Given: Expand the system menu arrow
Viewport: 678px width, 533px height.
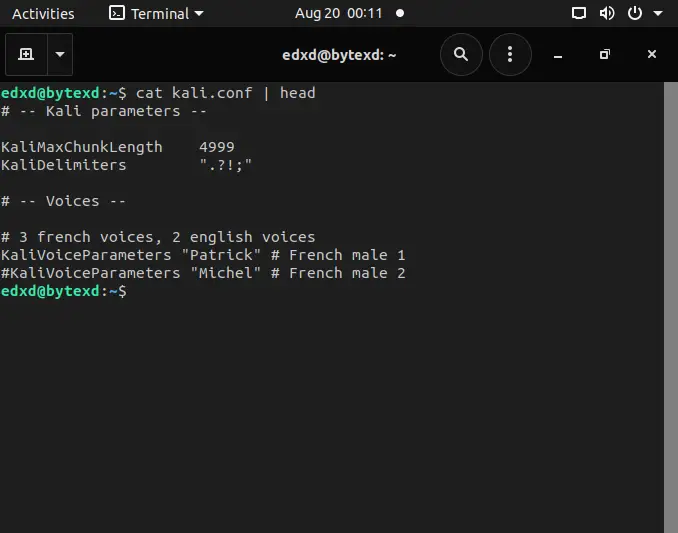Looking at the screenshot, I should click(x=658, y=13).
